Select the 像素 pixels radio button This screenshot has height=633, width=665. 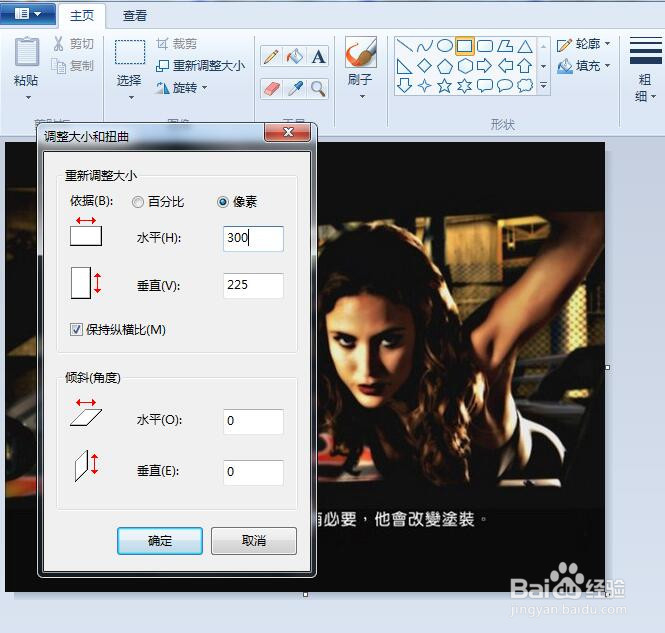(x=223, y=202)
